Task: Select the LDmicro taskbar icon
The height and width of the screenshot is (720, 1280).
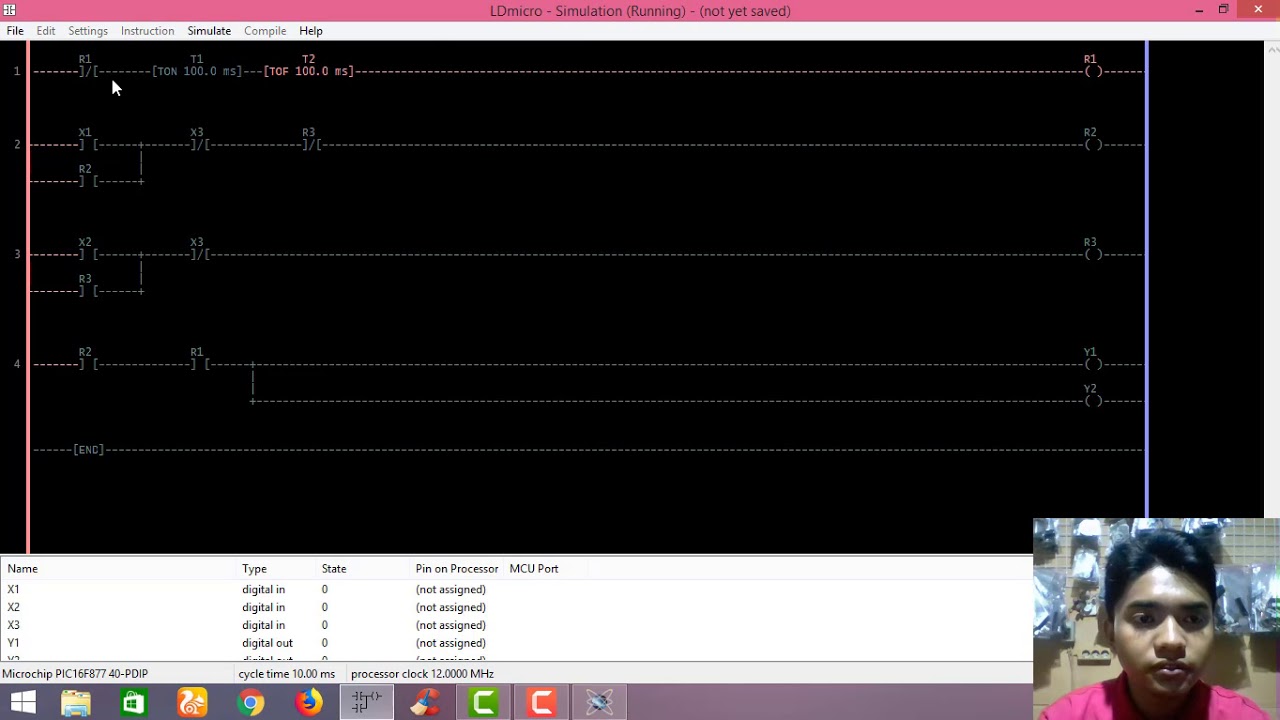Action: pyautogui.click(x=367, y=703)
